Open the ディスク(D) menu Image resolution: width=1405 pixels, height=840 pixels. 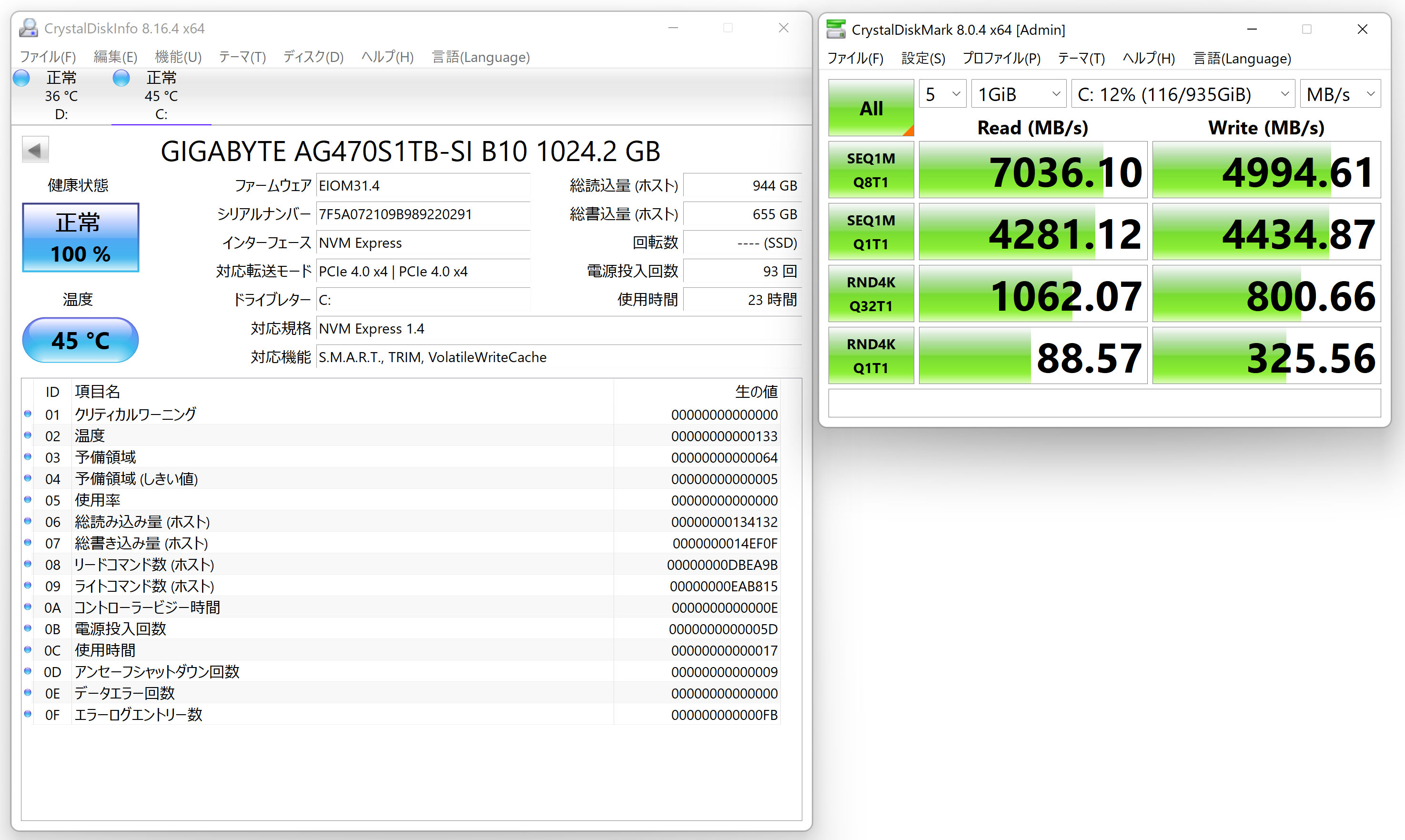tap(313, 57)
